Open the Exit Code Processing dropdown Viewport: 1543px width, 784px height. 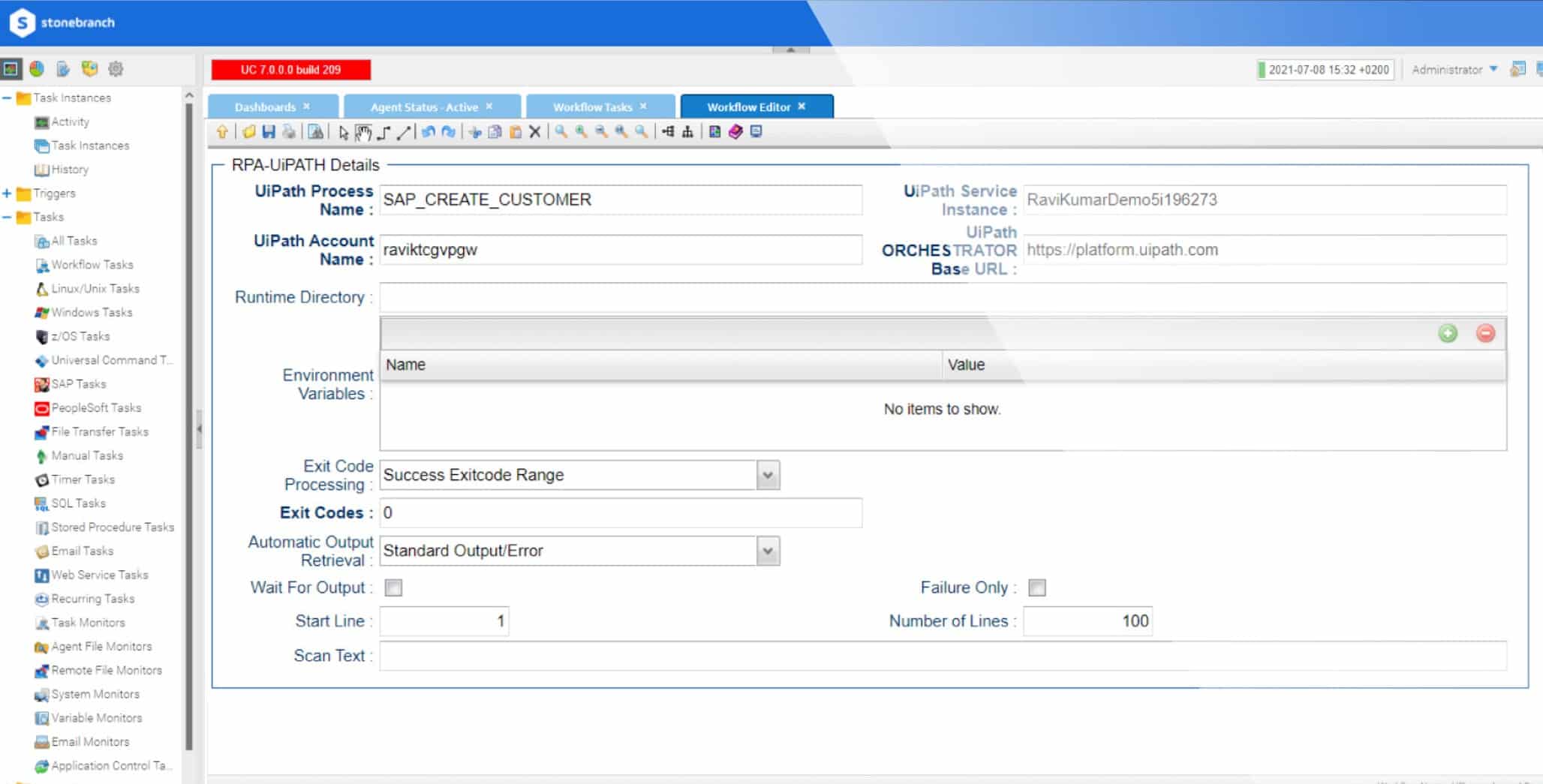767,475
